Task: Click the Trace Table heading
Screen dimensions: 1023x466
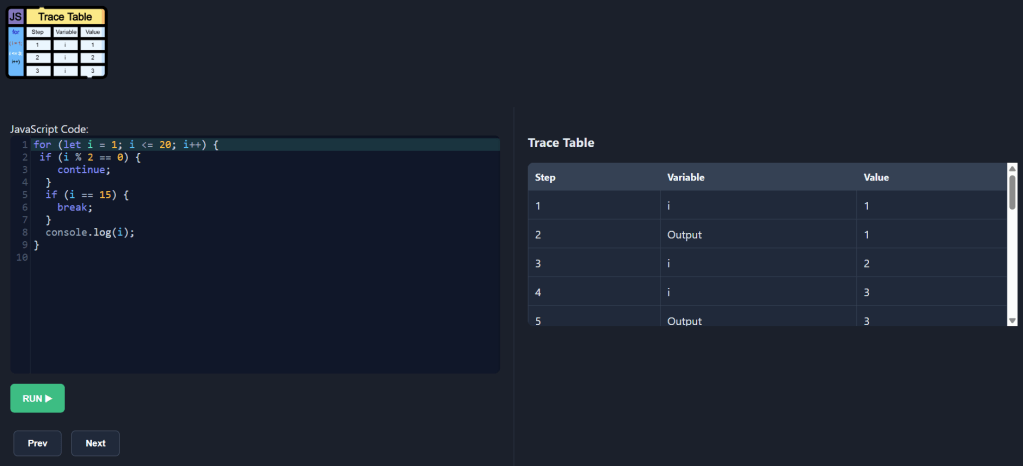Action: tap(561, 143)
